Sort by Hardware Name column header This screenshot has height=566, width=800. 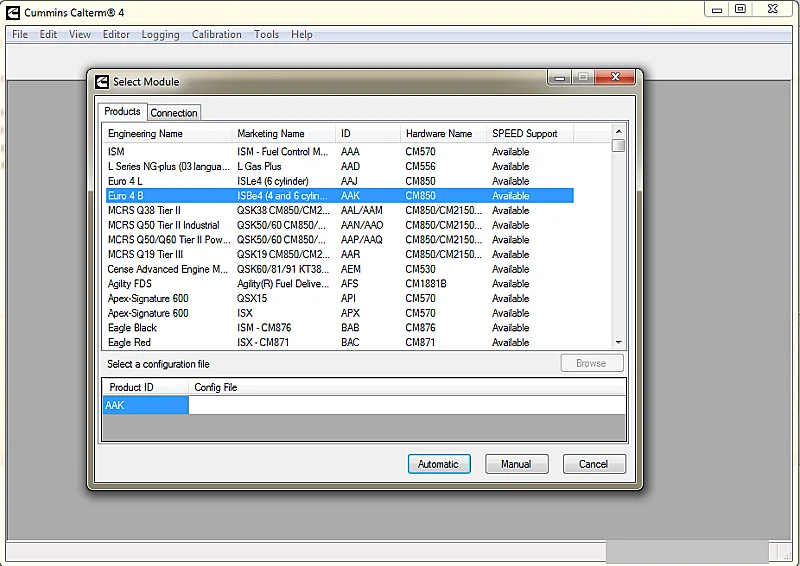[443, 134]
